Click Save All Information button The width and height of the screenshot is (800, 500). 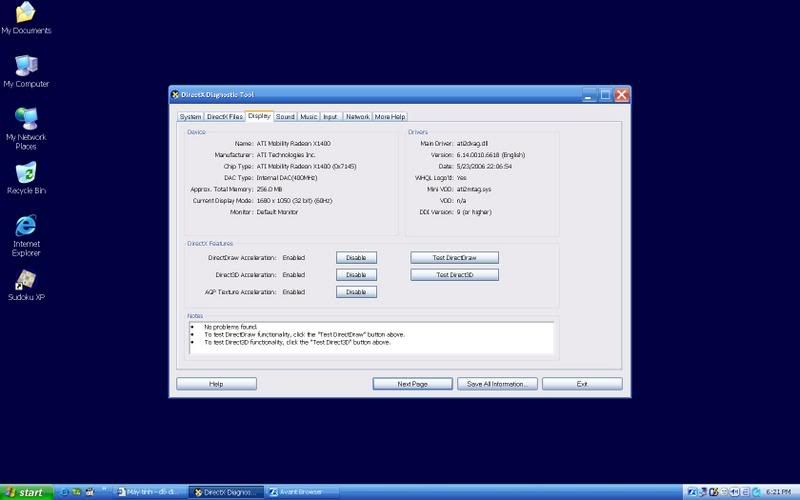point(497,384)
